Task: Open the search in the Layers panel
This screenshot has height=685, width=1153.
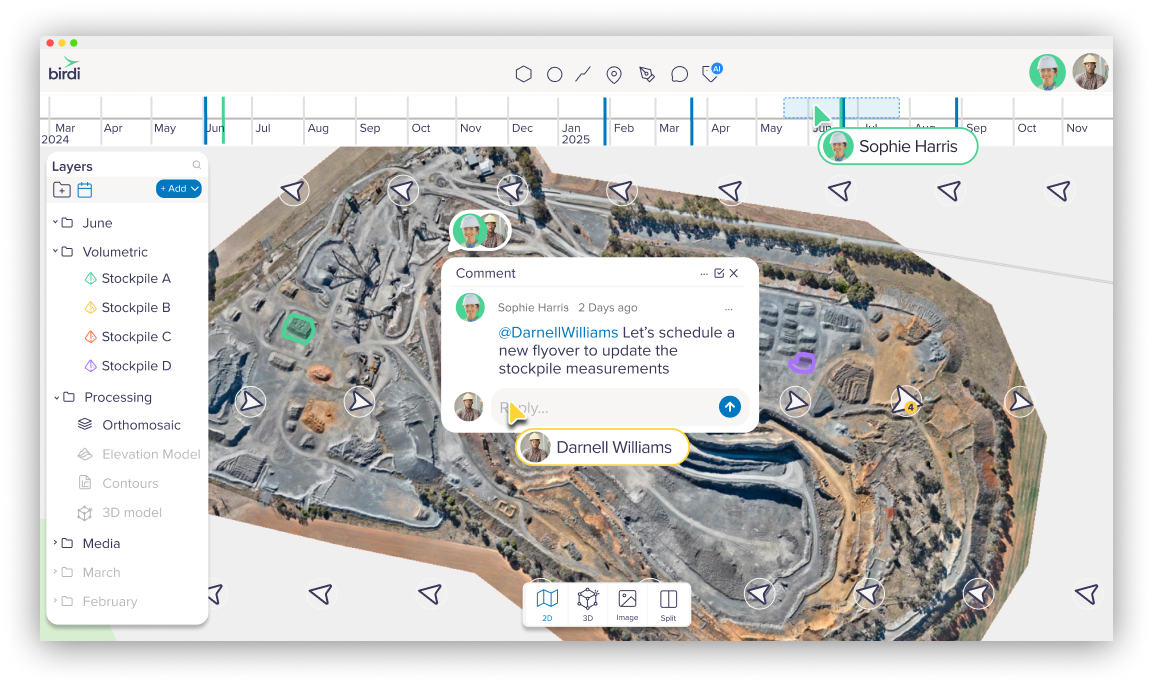Action: pos(196,165)
